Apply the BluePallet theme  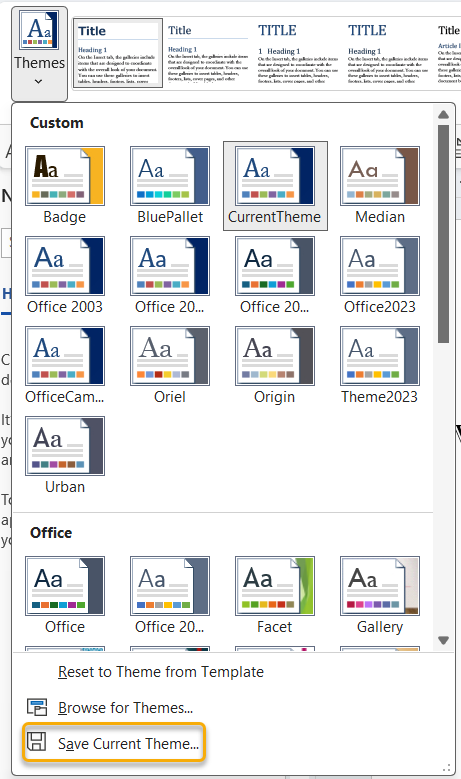(170, 186)
